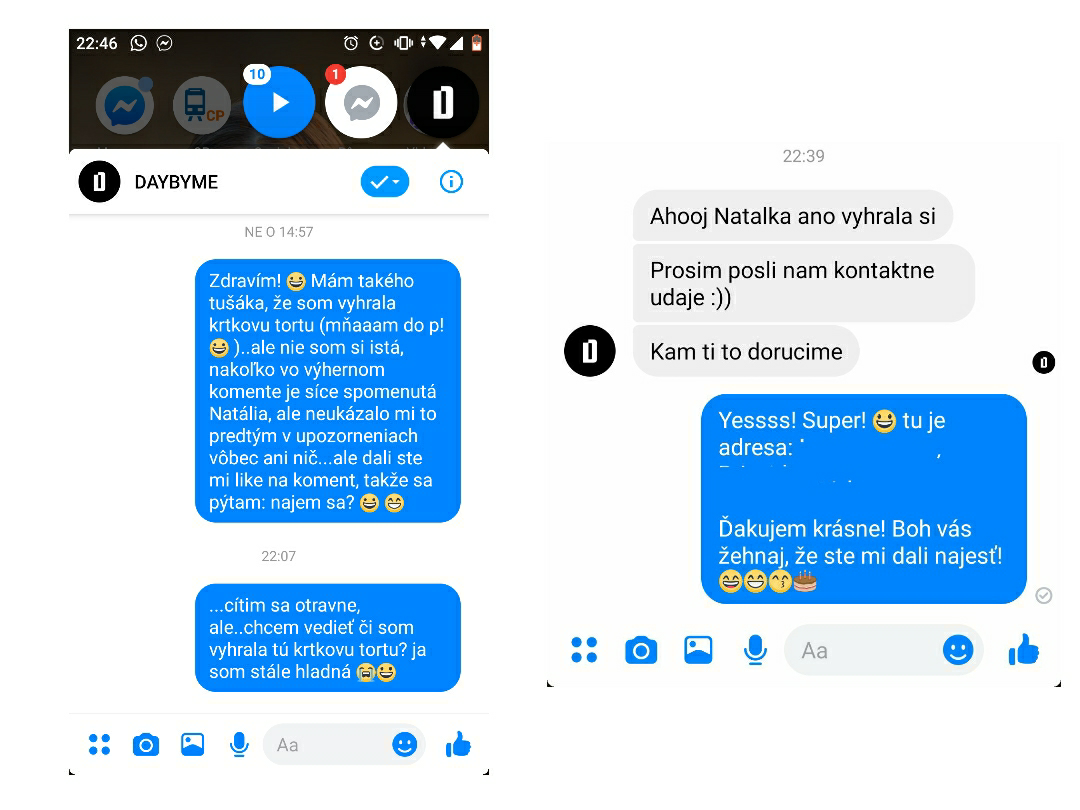Open the gallery image icon in the left chat
The image size is (1080, 810).
click(x=192, y=745)
